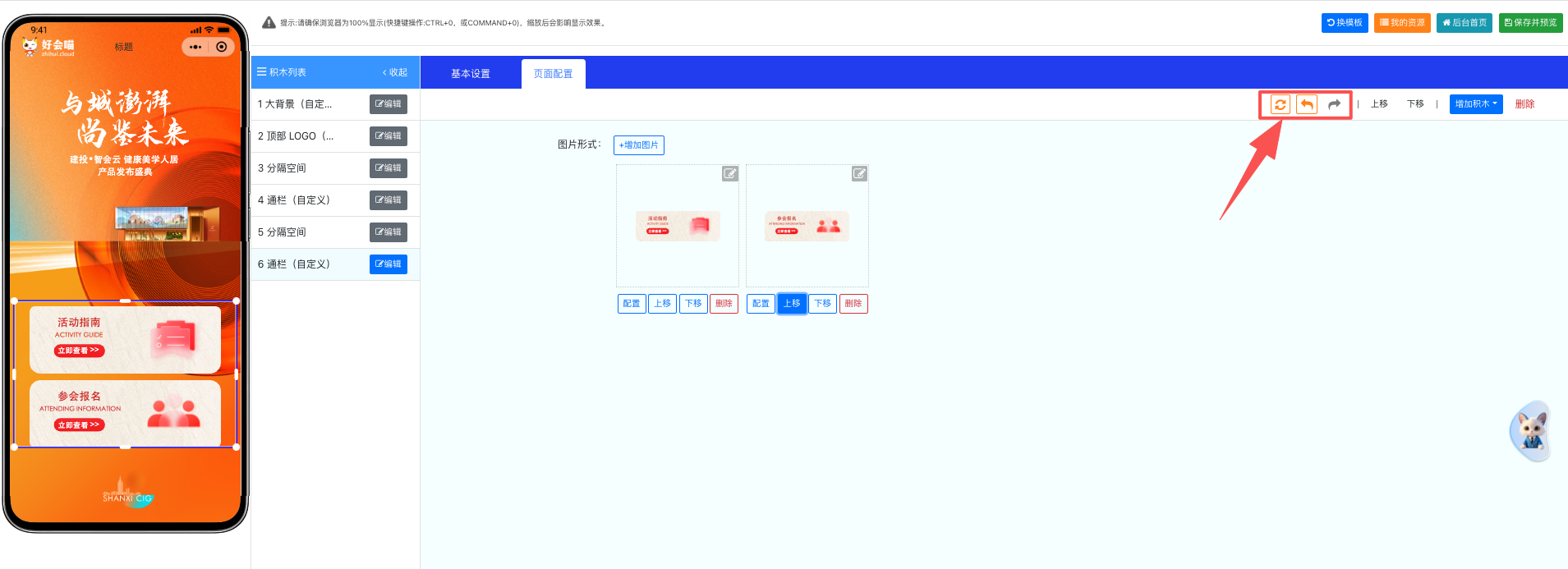Click edit icon on second image thumbnail
The width and height of the screenshot is (1568, 569).
pyautogui.click(x=859, y=173)
